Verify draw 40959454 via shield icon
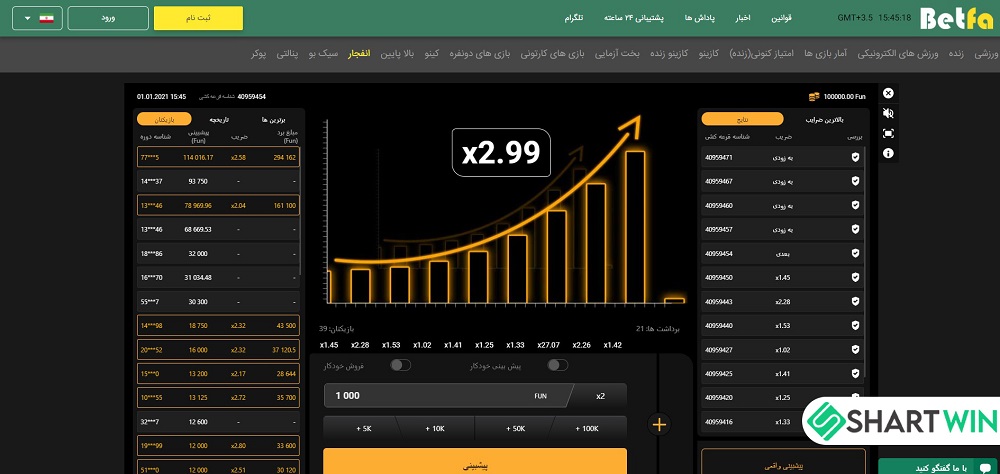This screenshot has height=474, width=1000. click(x=855, y=253)
